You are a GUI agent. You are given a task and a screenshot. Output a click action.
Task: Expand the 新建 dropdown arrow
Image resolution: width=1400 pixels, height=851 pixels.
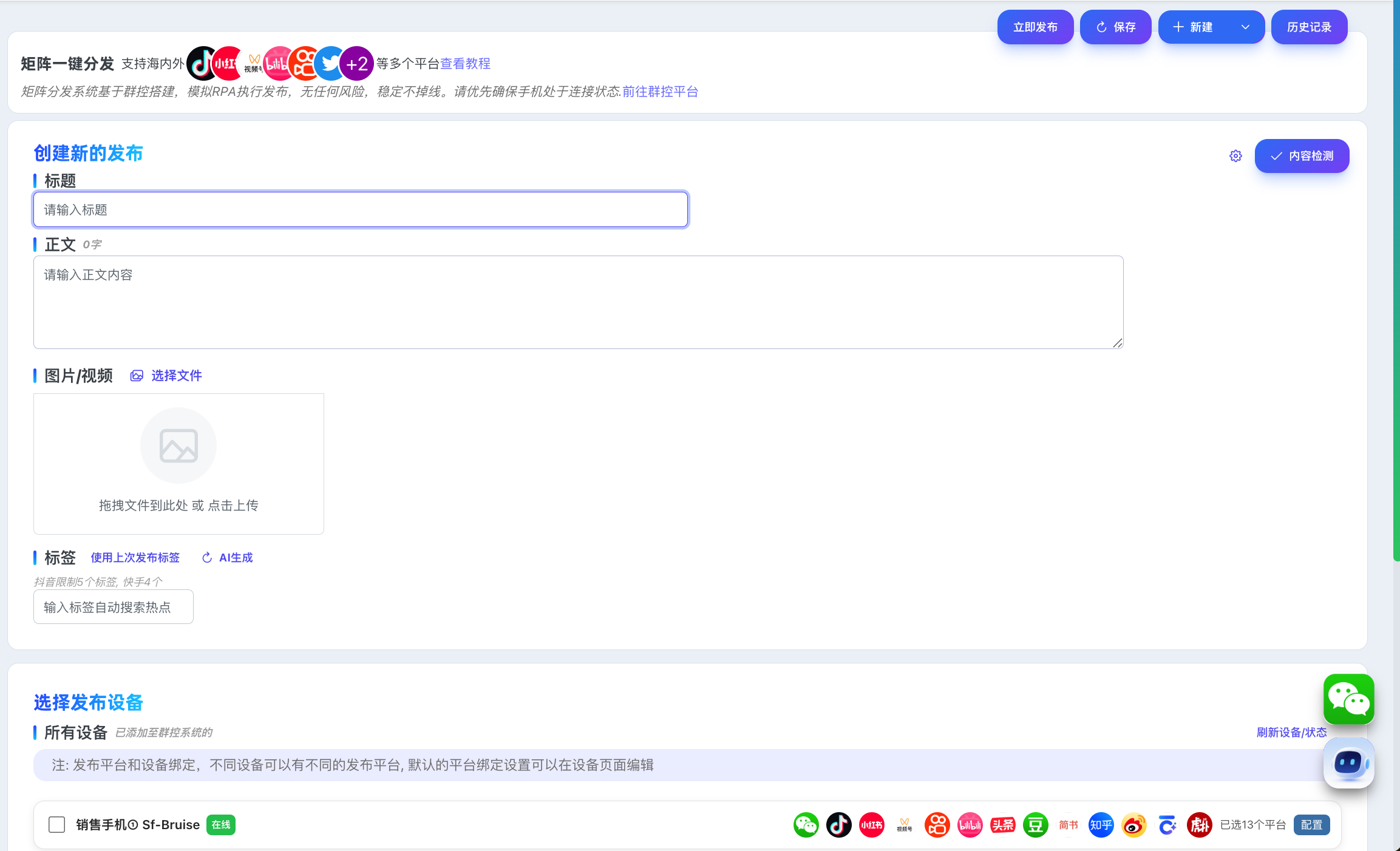coord(1245,27)
